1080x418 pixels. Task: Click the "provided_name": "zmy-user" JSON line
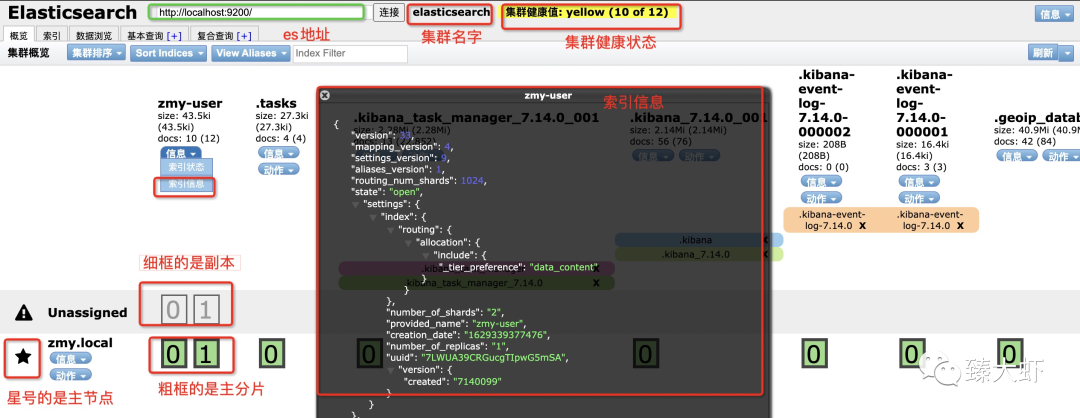[x=458, y=322]
